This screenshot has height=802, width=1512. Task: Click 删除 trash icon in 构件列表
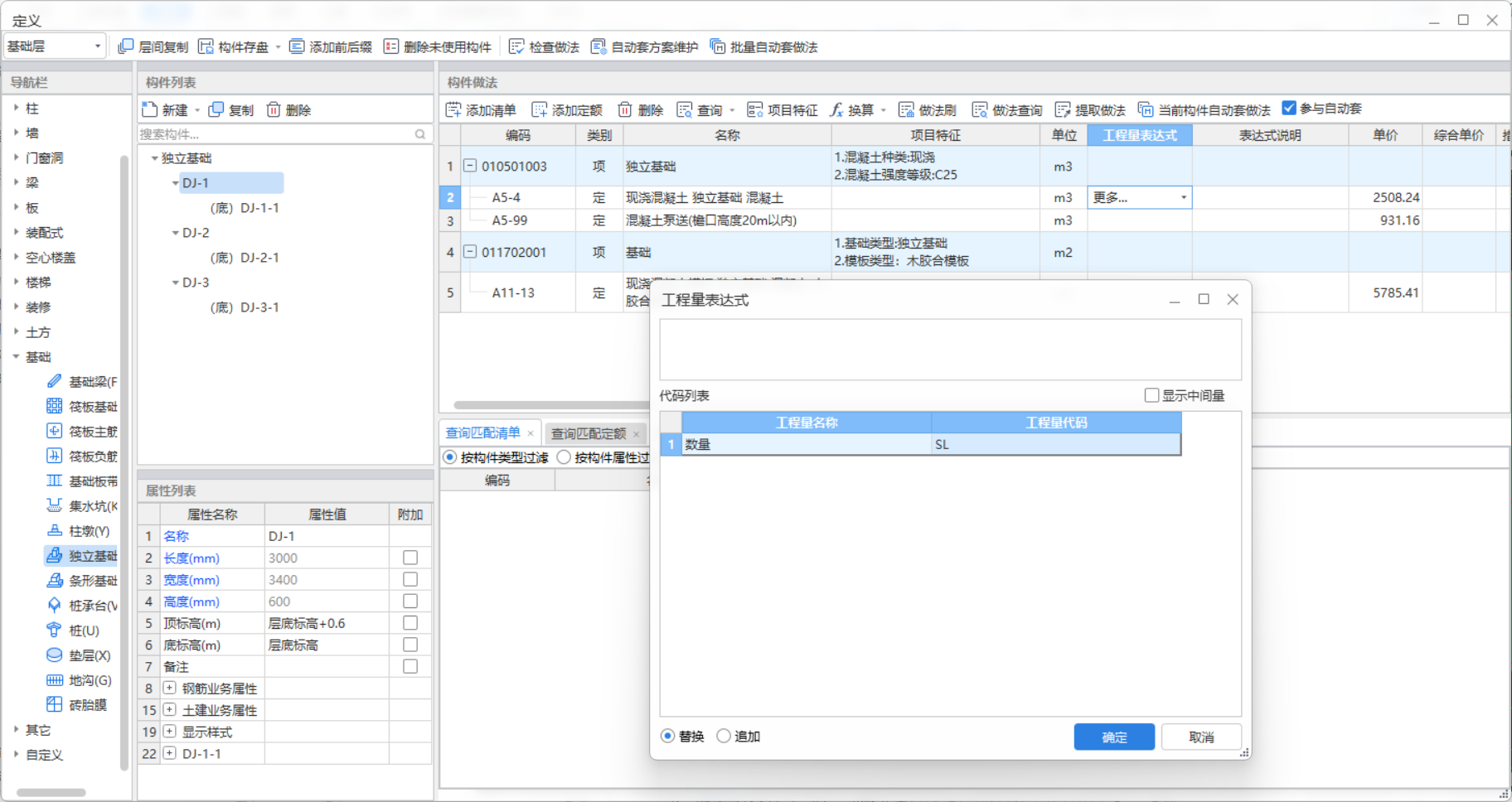click(274, 109)
